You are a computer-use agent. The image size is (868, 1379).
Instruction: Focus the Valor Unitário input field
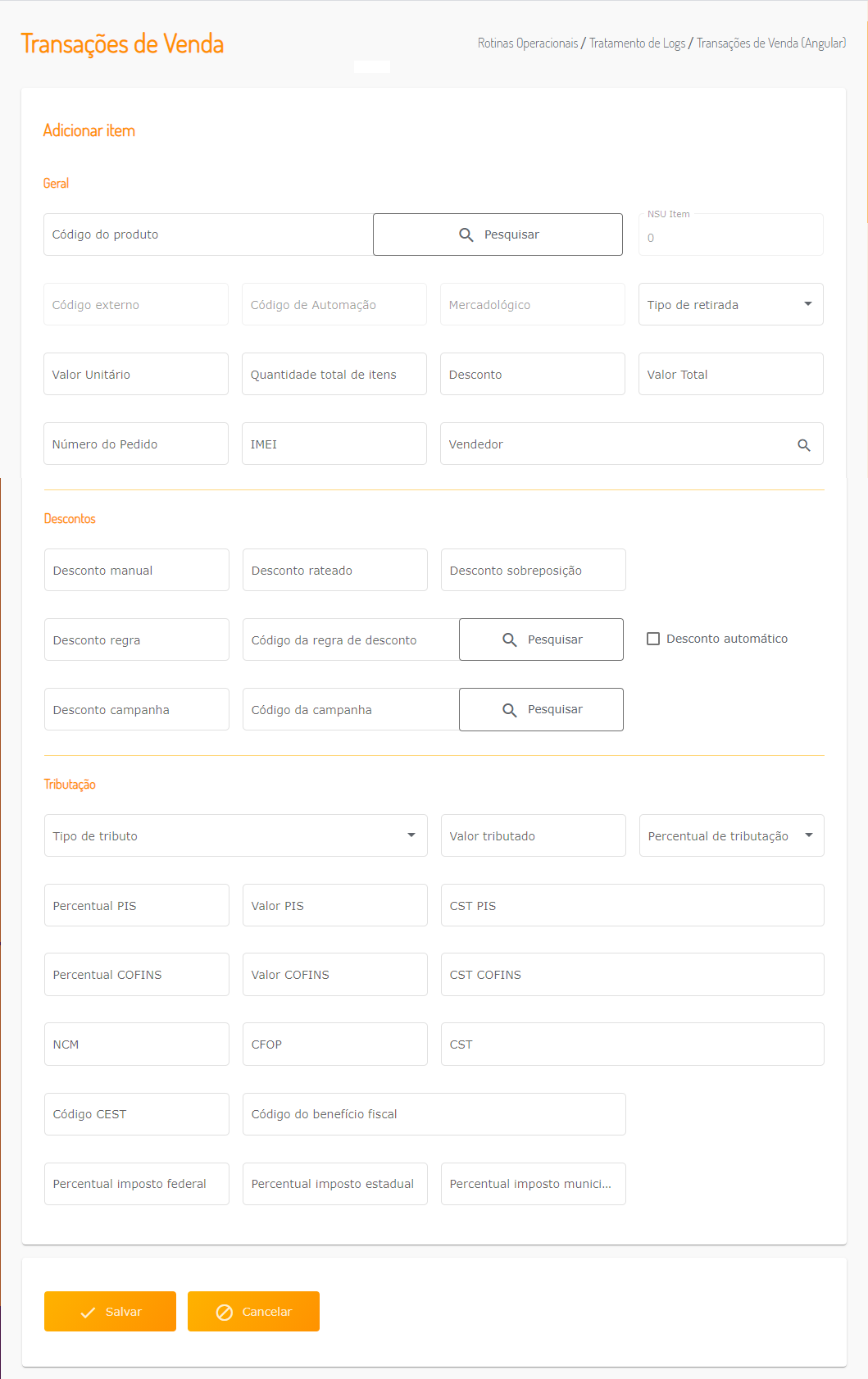[x=136, y=375]
